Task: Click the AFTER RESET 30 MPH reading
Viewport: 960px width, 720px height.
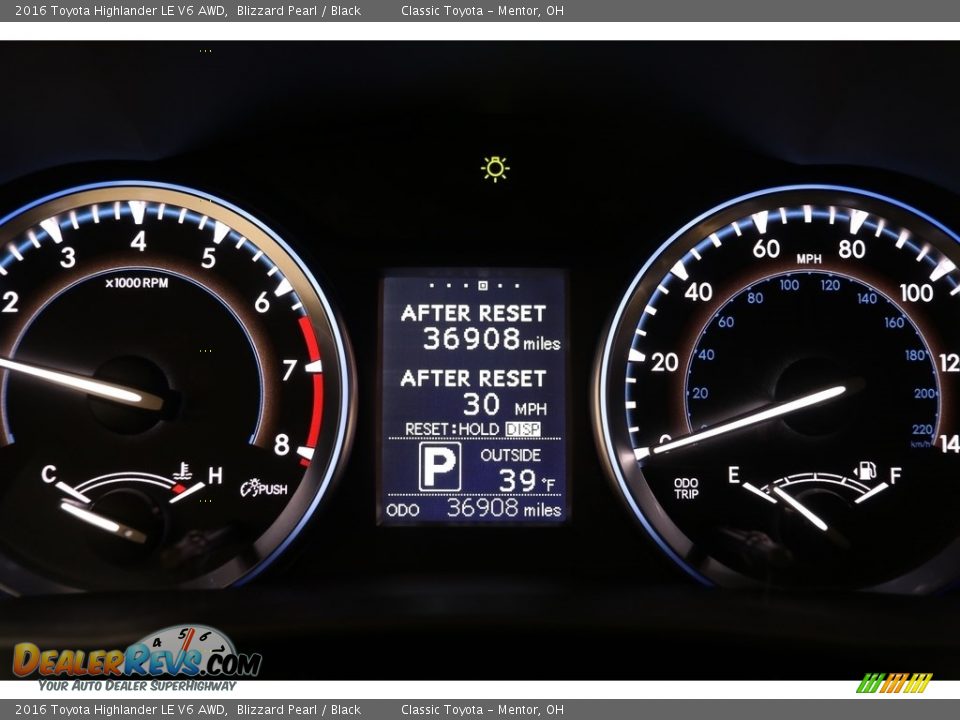Action: 474,392
